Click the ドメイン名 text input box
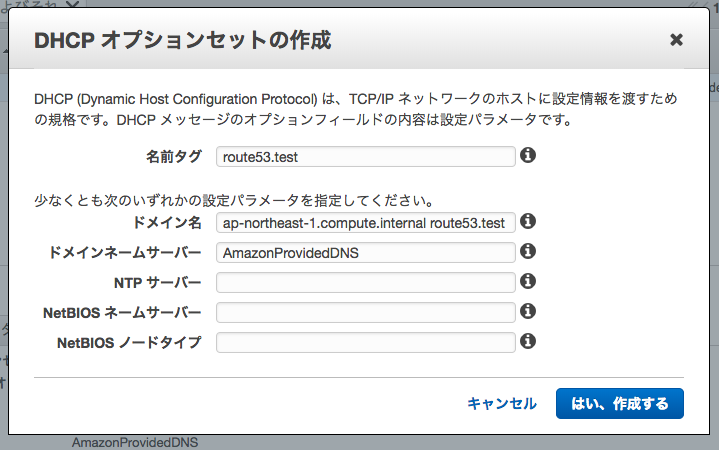The height and width of the screenshot is (450, 719). click(x=365, y=222)
